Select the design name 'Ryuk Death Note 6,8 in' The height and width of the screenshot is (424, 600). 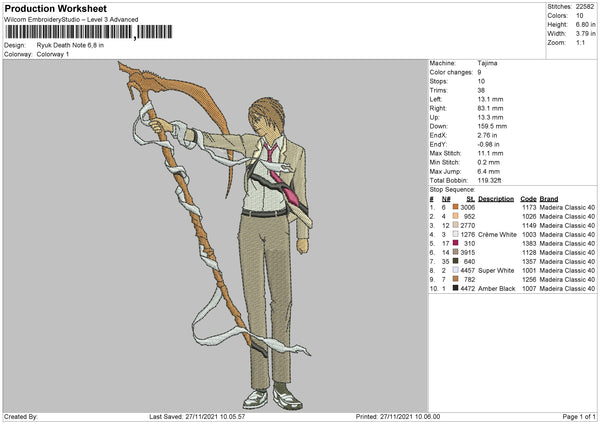[x=70, y=45]
